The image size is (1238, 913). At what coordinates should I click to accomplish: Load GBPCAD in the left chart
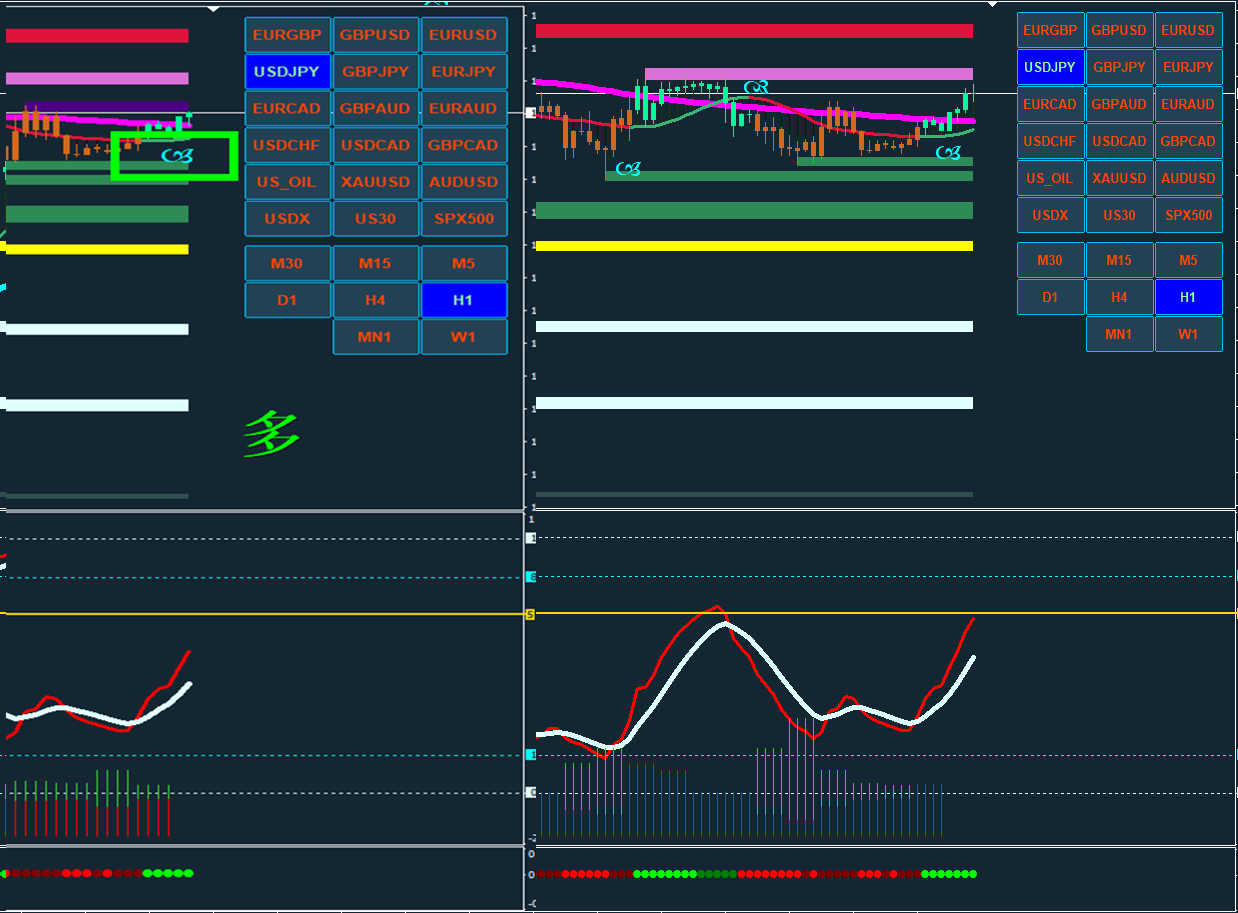[463, 145]
